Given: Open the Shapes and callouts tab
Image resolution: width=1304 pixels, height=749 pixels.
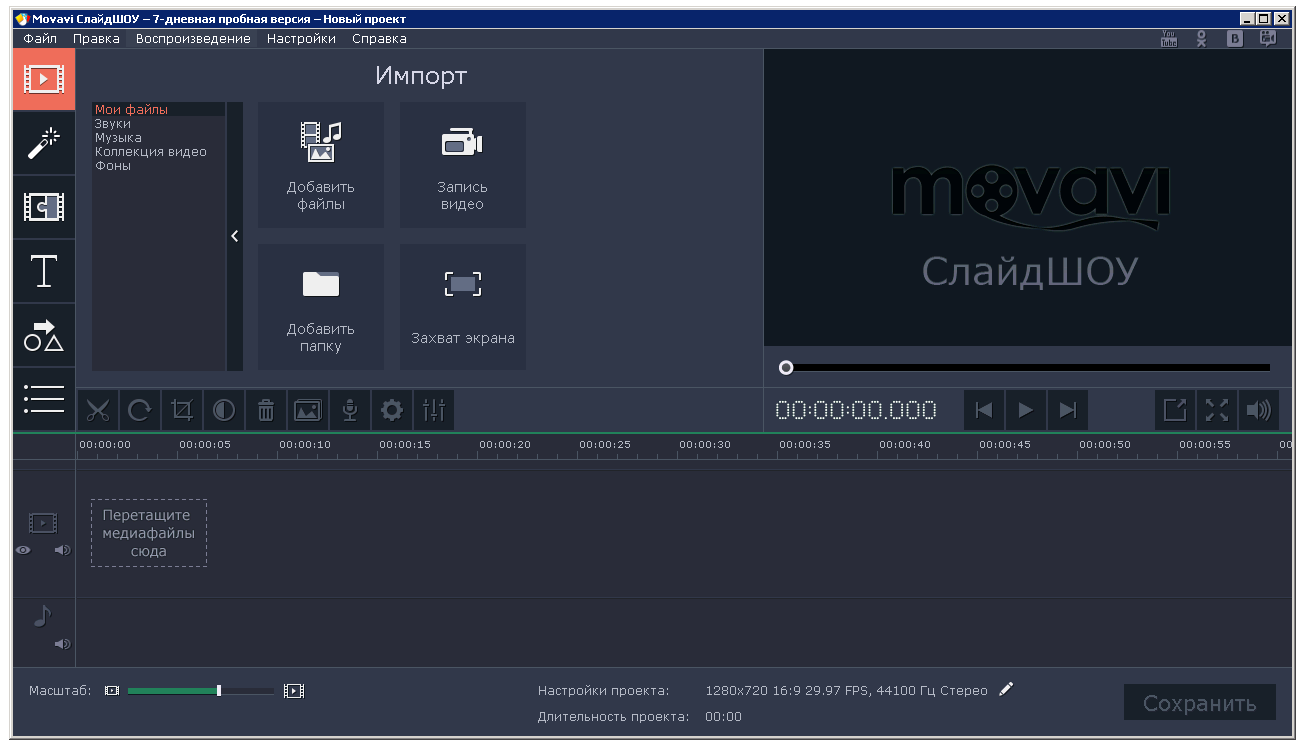Looking at the screenshot, I should (44, 335).
